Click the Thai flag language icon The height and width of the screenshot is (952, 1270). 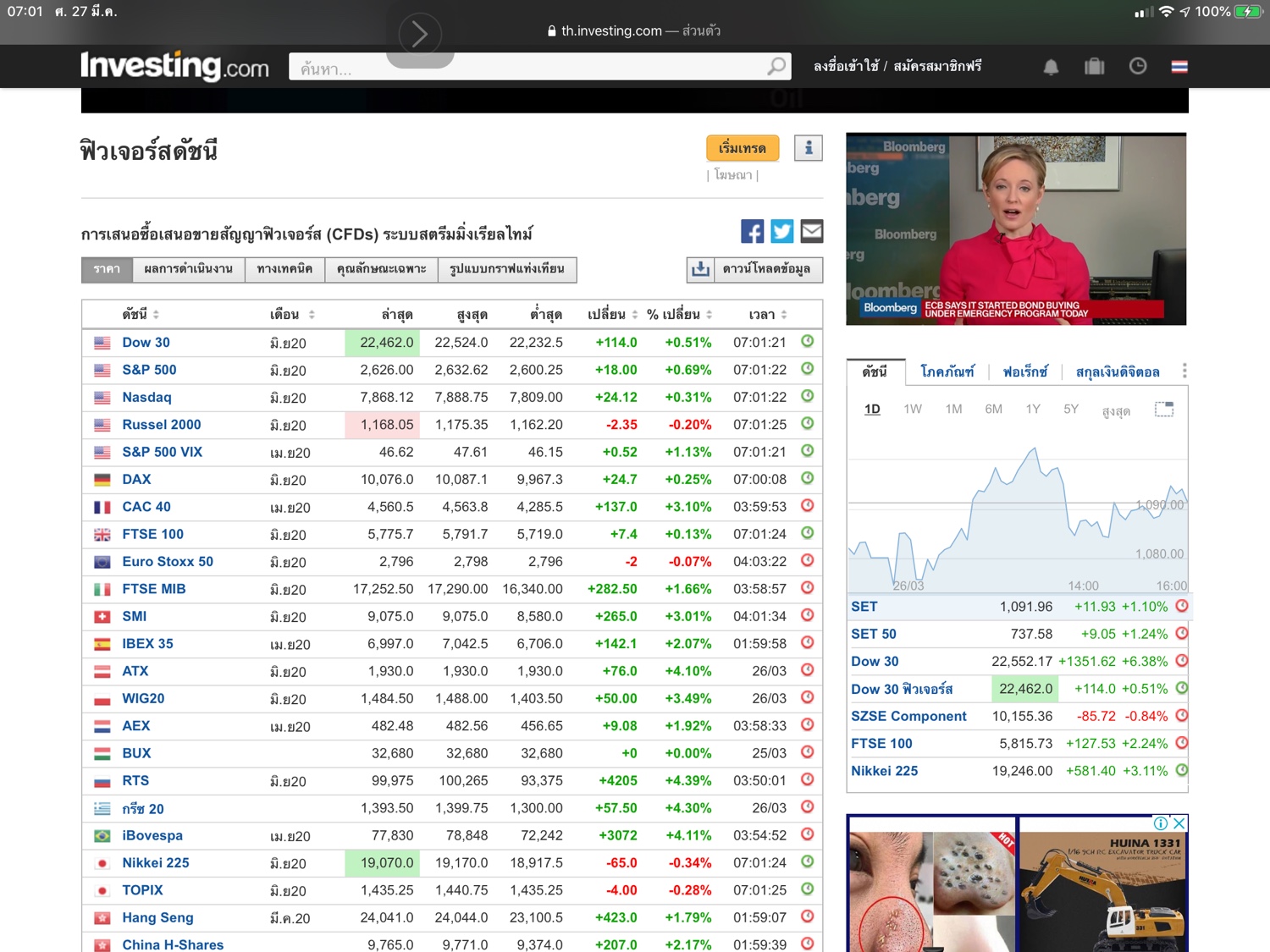1179,66
